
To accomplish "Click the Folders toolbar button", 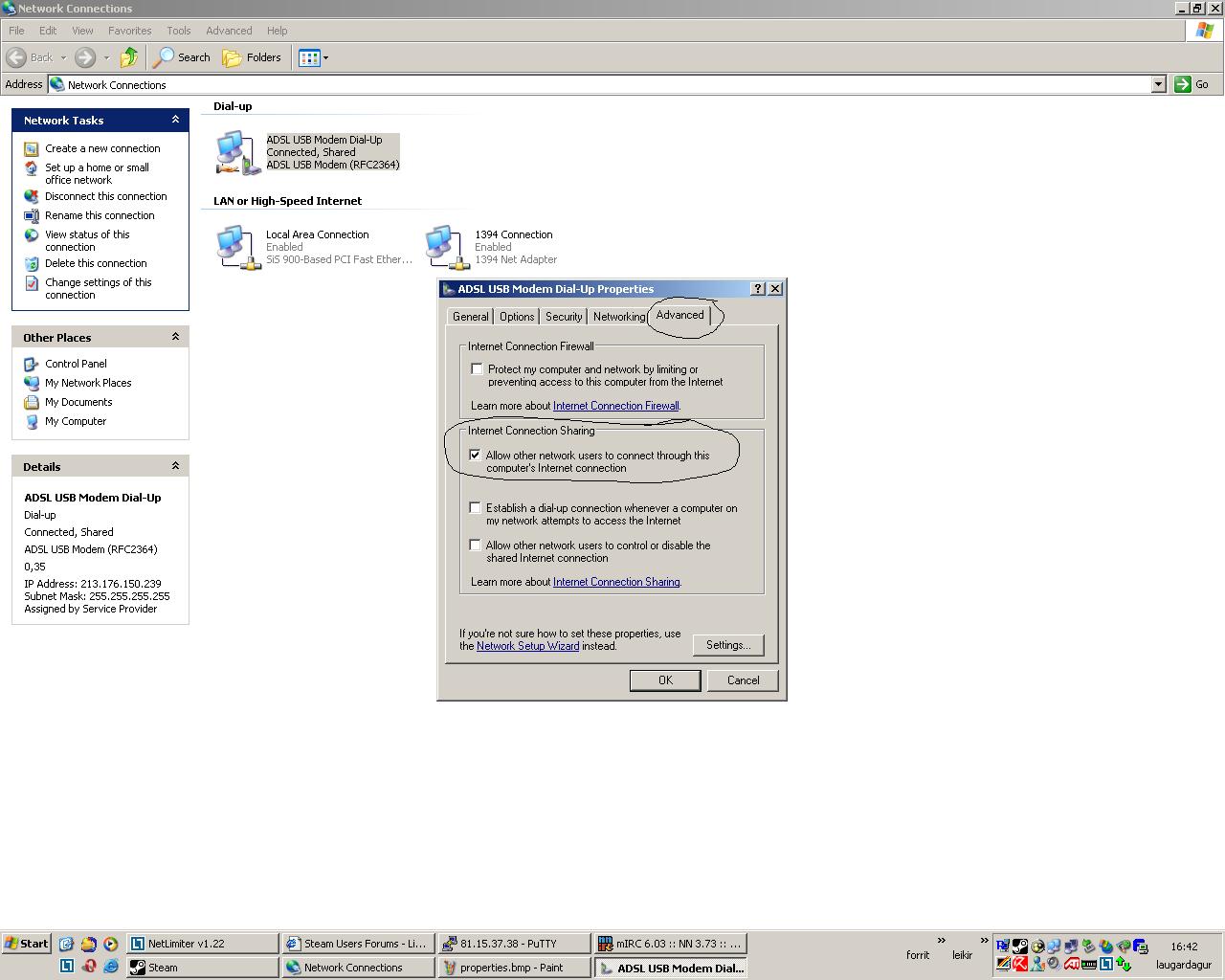I will pos(253,57).
